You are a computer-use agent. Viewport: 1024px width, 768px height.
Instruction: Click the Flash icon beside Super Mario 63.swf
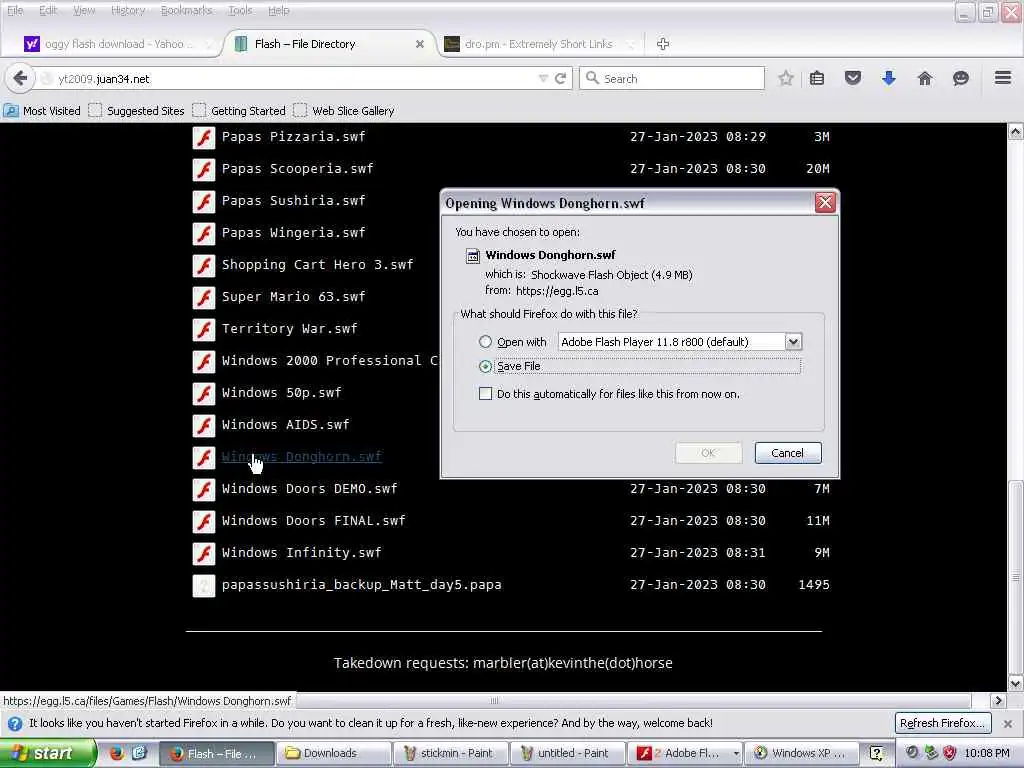(x=204, y=297)
